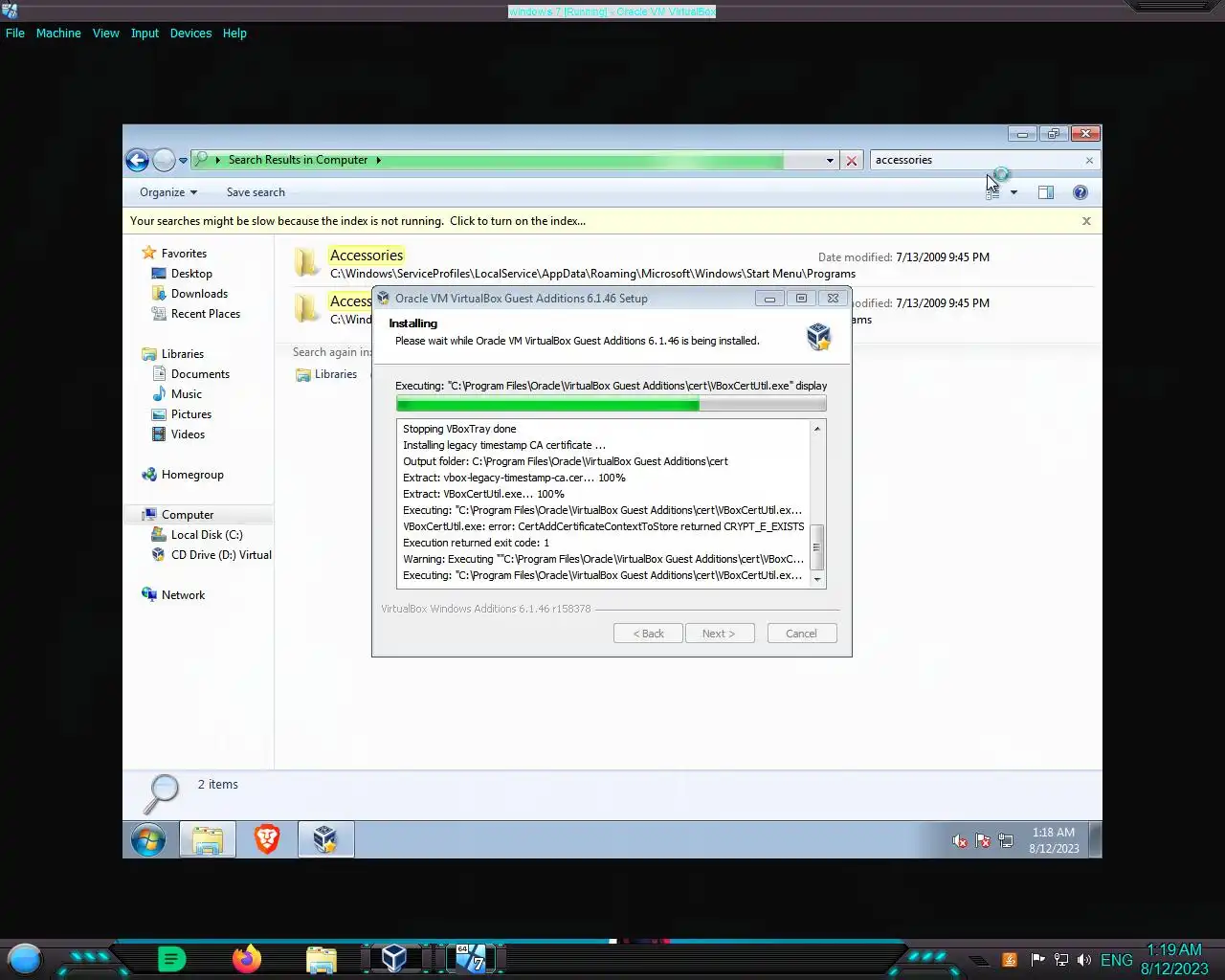Toggle the preview pane icon
The image size is (1225, 980).
point(1045,192)
